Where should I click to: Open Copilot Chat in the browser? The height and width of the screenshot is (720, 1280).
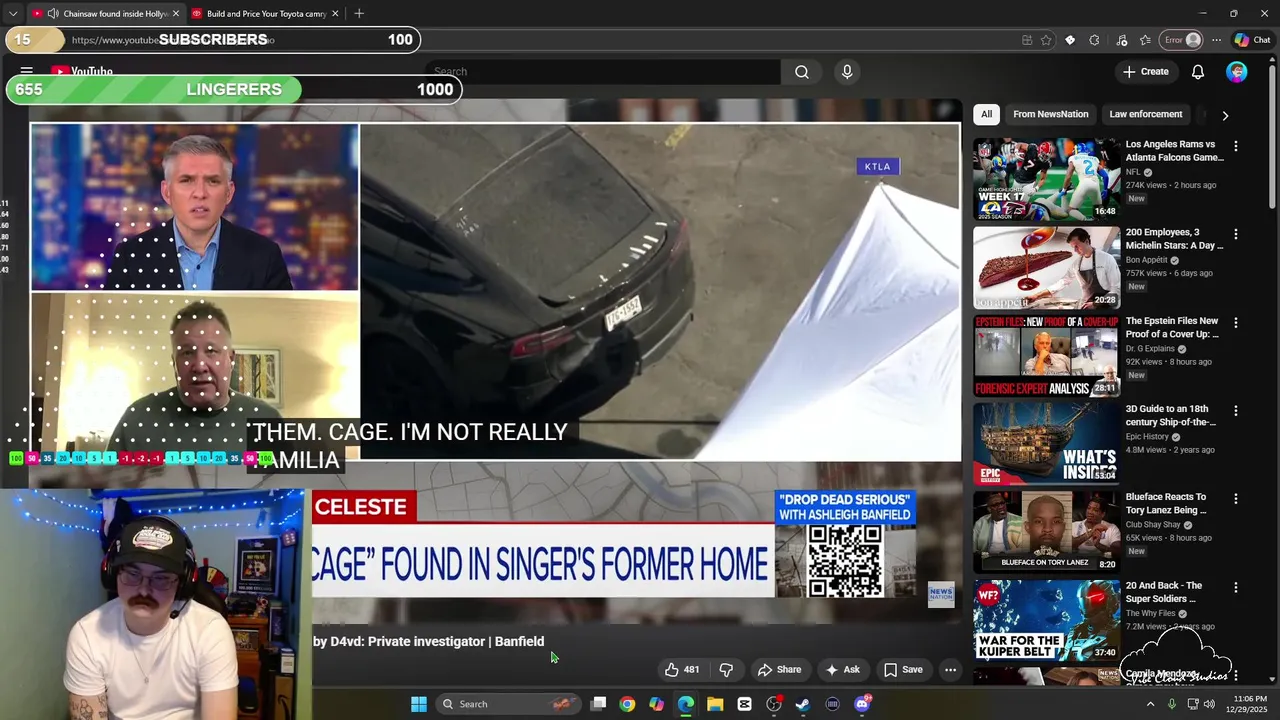pyautogui.click(x=1252, y=40)
